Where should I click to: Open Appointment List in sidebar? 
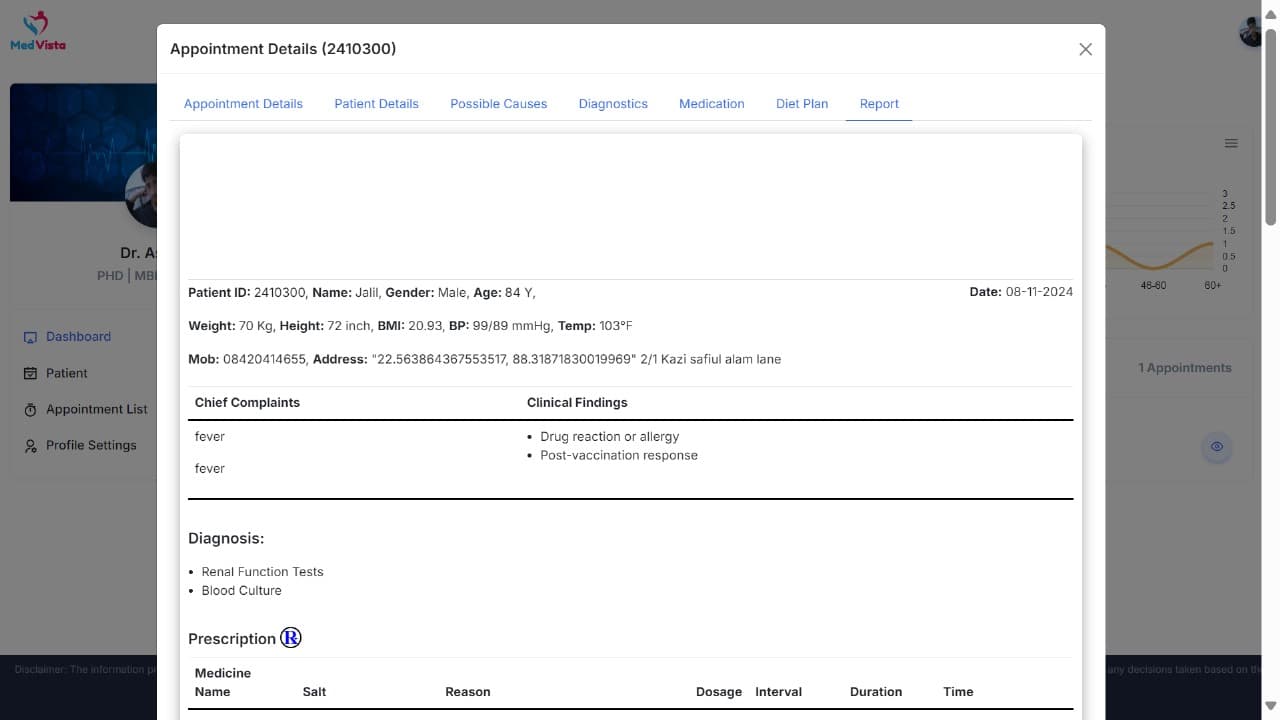pyautogui.click(x=97, y=409)
